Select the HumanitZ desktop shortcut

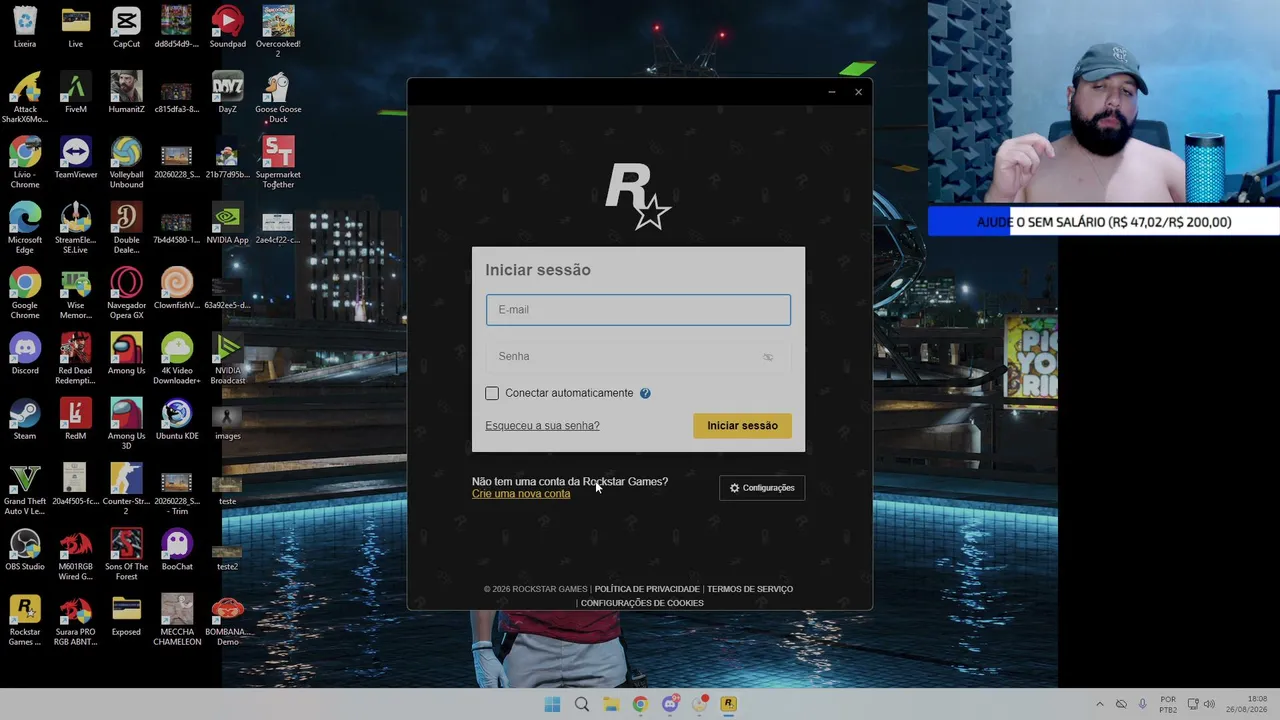coord(126,92)
